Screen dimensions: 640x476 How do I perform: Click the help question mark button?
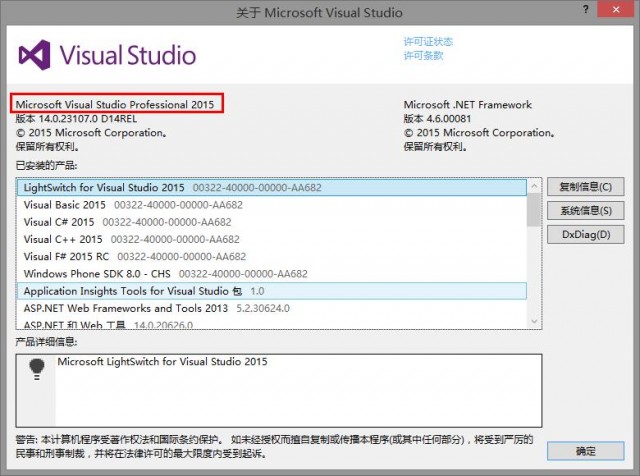586,9
